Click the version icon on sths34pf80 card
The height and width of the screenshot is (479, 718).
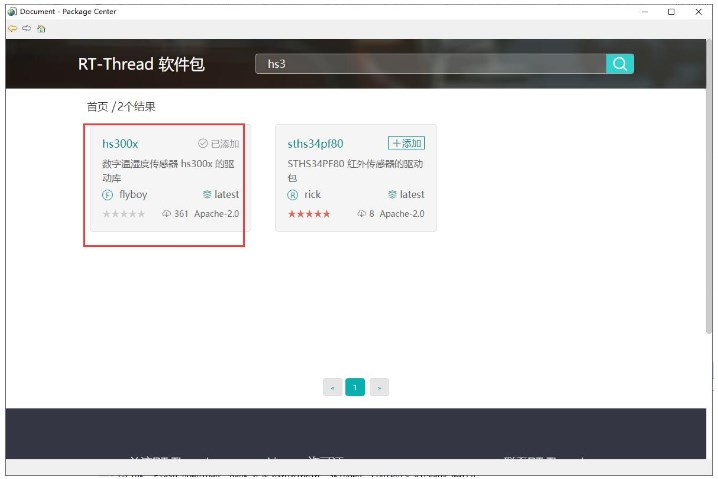392,195
